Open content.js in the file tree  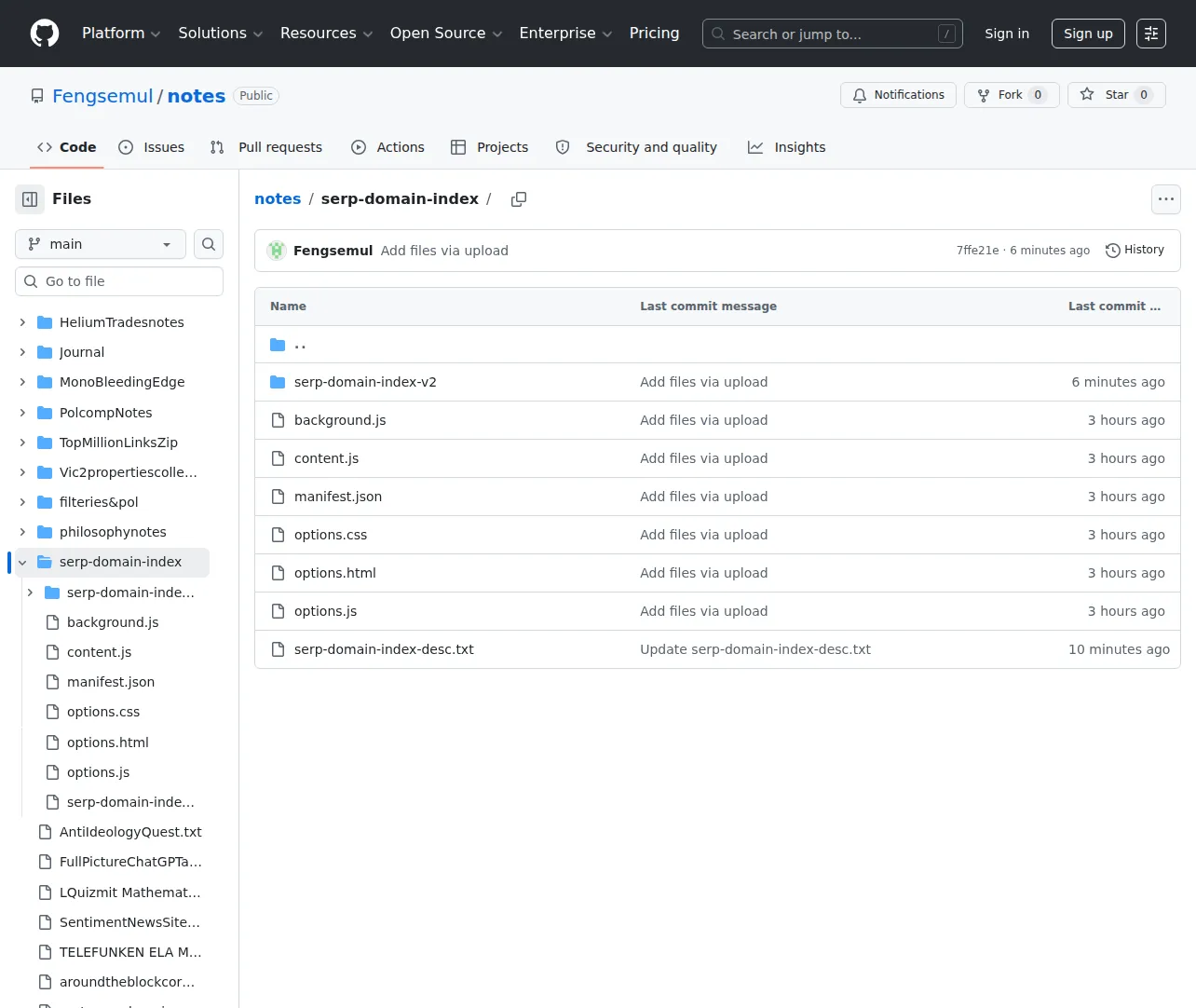point(99,652)
